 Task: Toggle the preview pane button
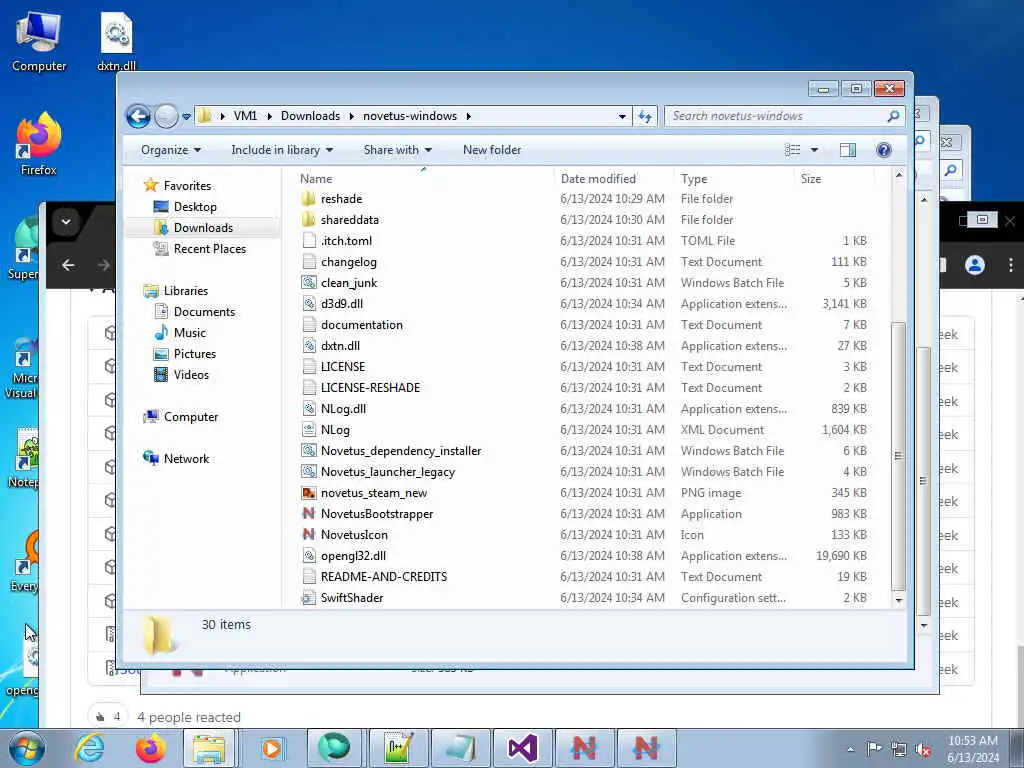(848, 150)
